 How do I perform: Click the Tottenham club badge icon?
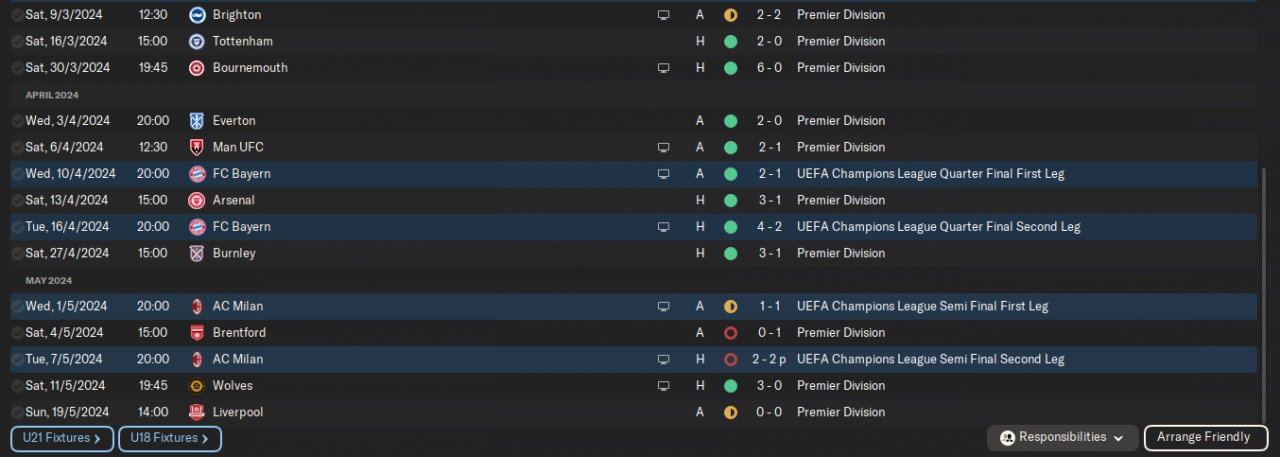[196, 42]
